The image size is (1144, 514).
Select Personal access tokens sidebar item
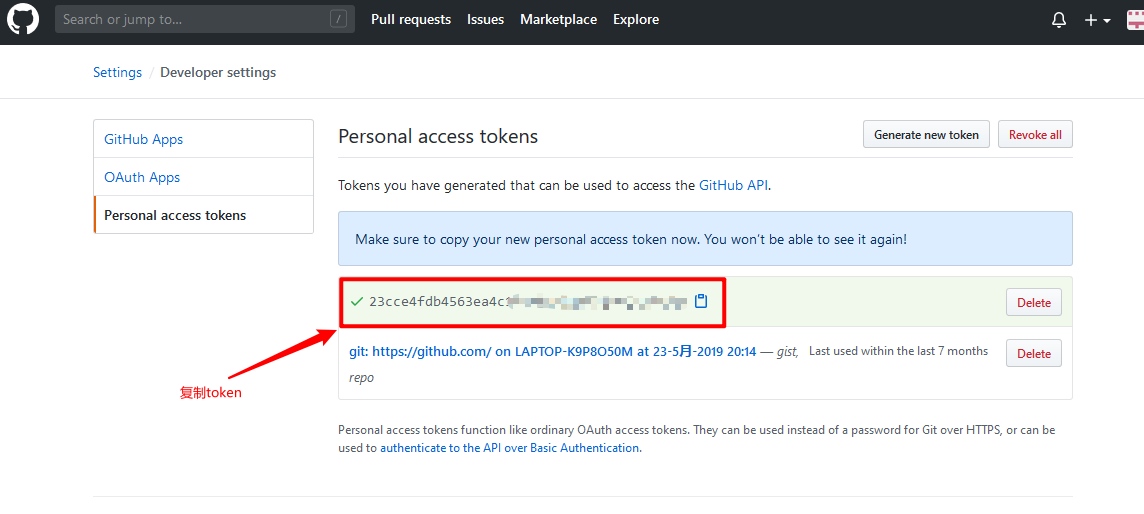coord(175,215)
